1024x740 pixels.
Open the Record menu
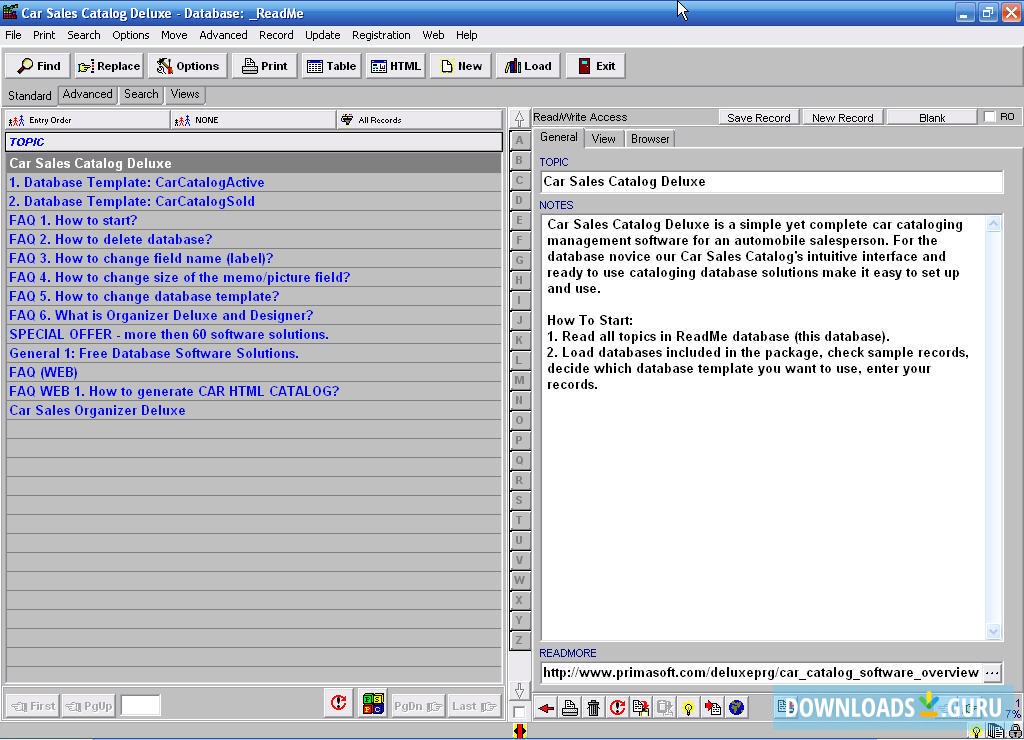click(276, 35)
